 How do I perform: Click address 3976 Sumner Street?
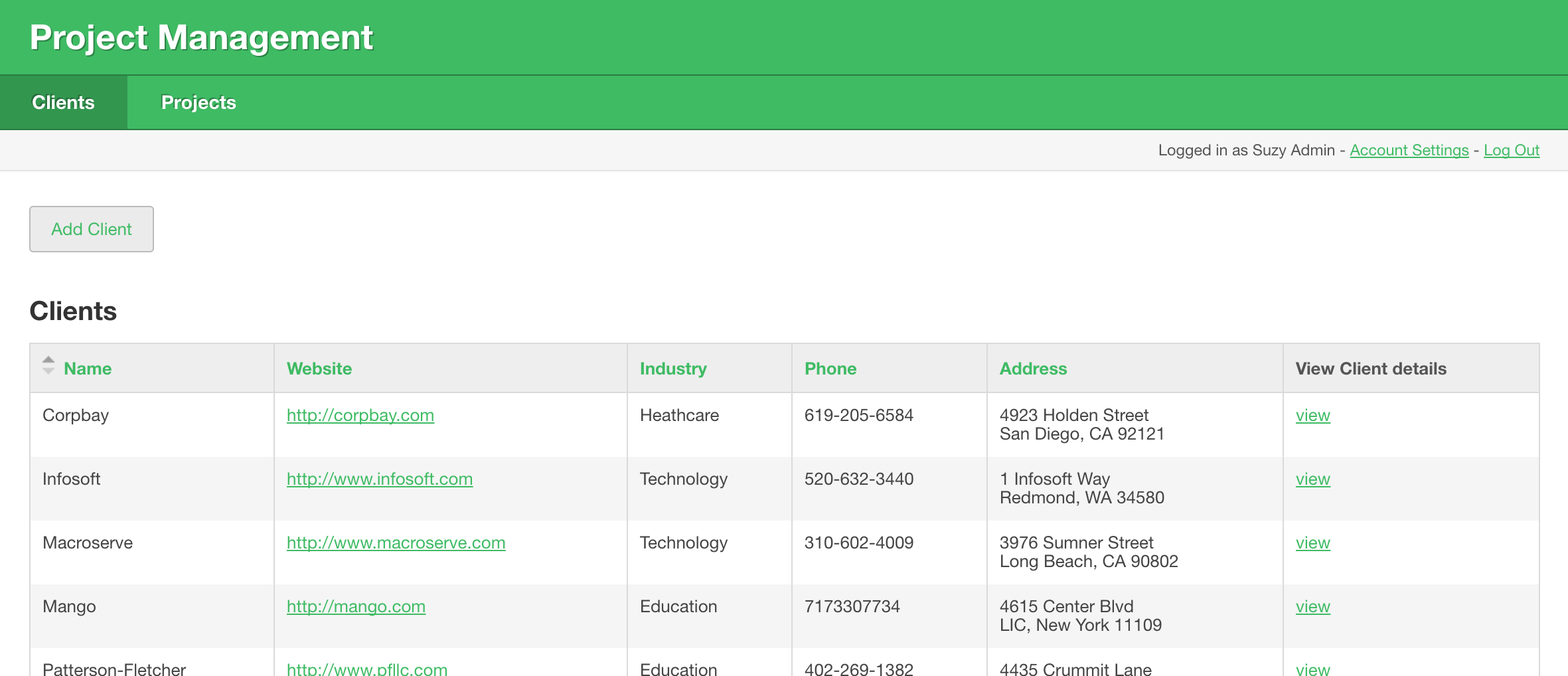pyautogui.click(x=1077, y=543)
